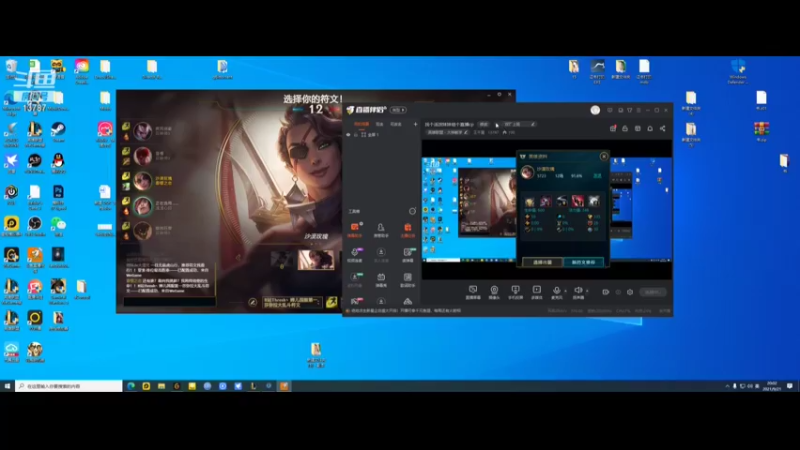Select the red gift-box tool in the toolbox
Viewport: 800px width, 450px height.
tap(407, 228)
